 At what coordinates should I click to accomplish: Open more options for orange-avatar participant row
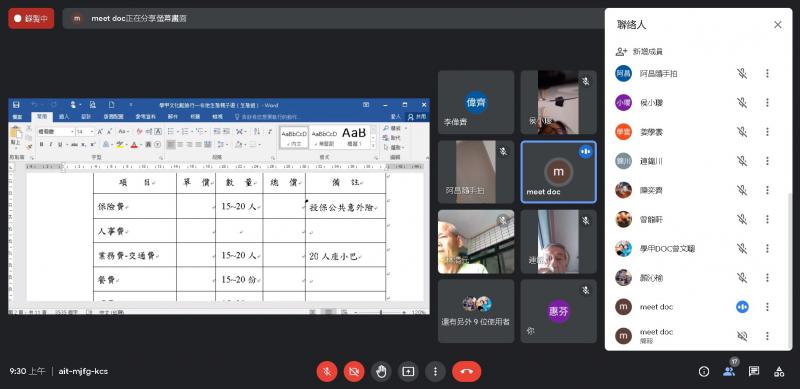pyautogui.click(x=767, y=132)
